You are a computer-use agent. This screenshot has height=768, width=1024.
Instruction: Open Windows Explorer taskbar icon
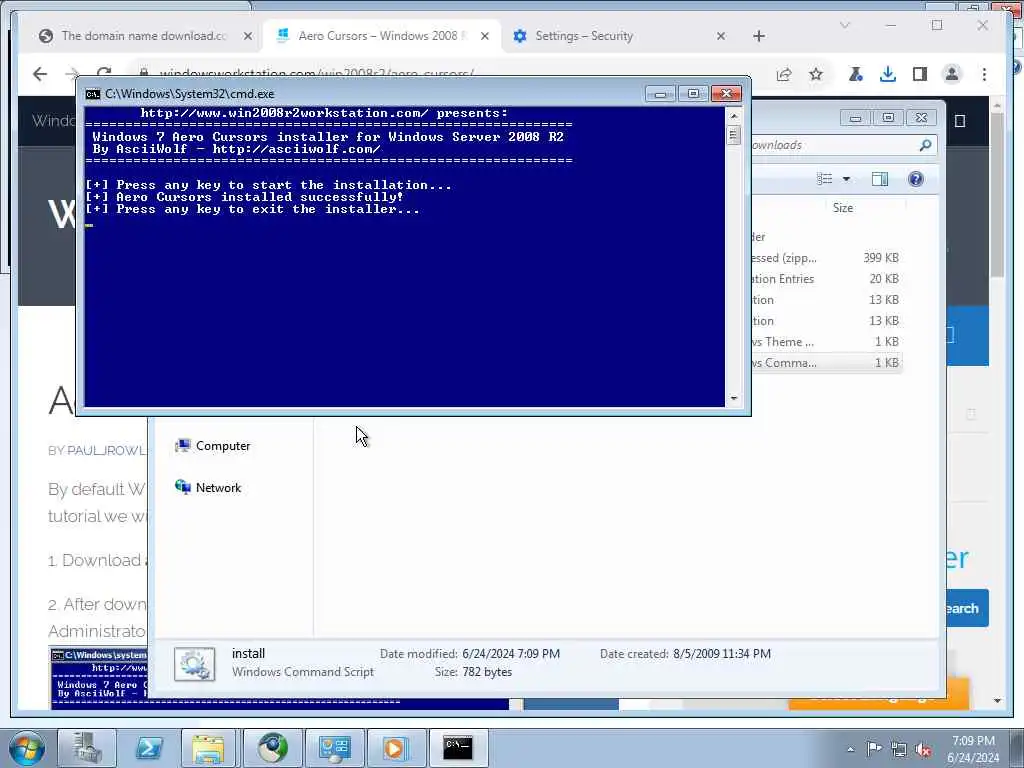(210, 748)
